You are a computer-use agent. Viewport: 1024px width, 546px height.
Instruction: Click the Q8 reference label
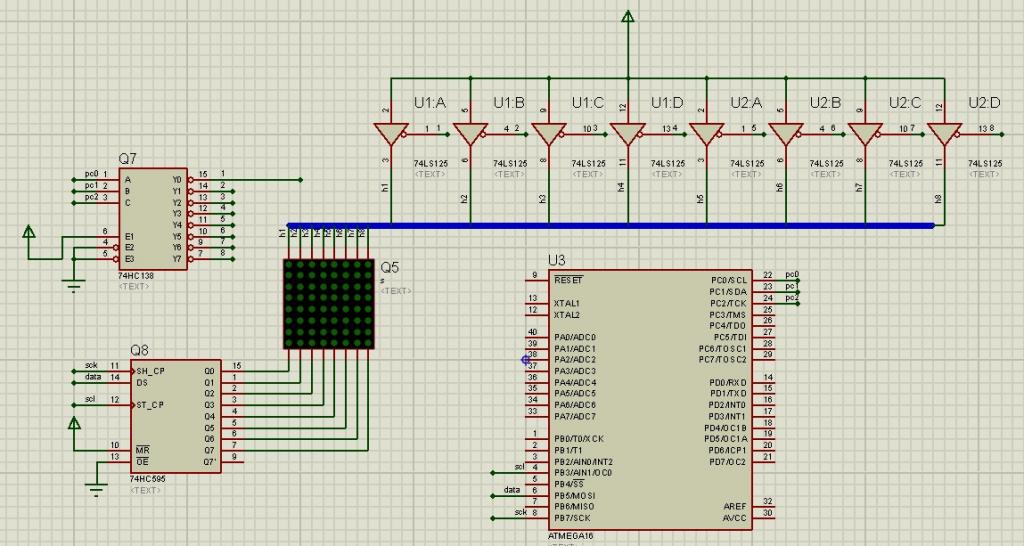pyautogui.click(x=139, y=351)
